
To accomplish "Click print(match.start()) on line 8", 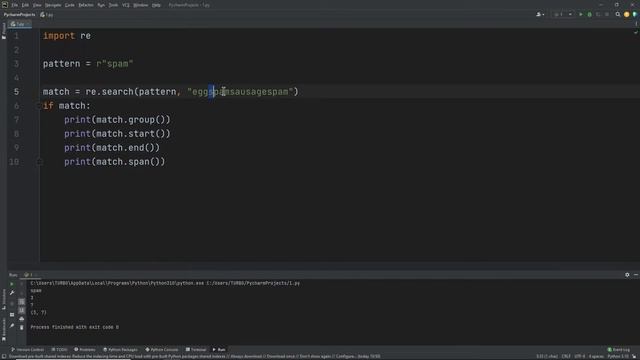I will tap(117, 134).
